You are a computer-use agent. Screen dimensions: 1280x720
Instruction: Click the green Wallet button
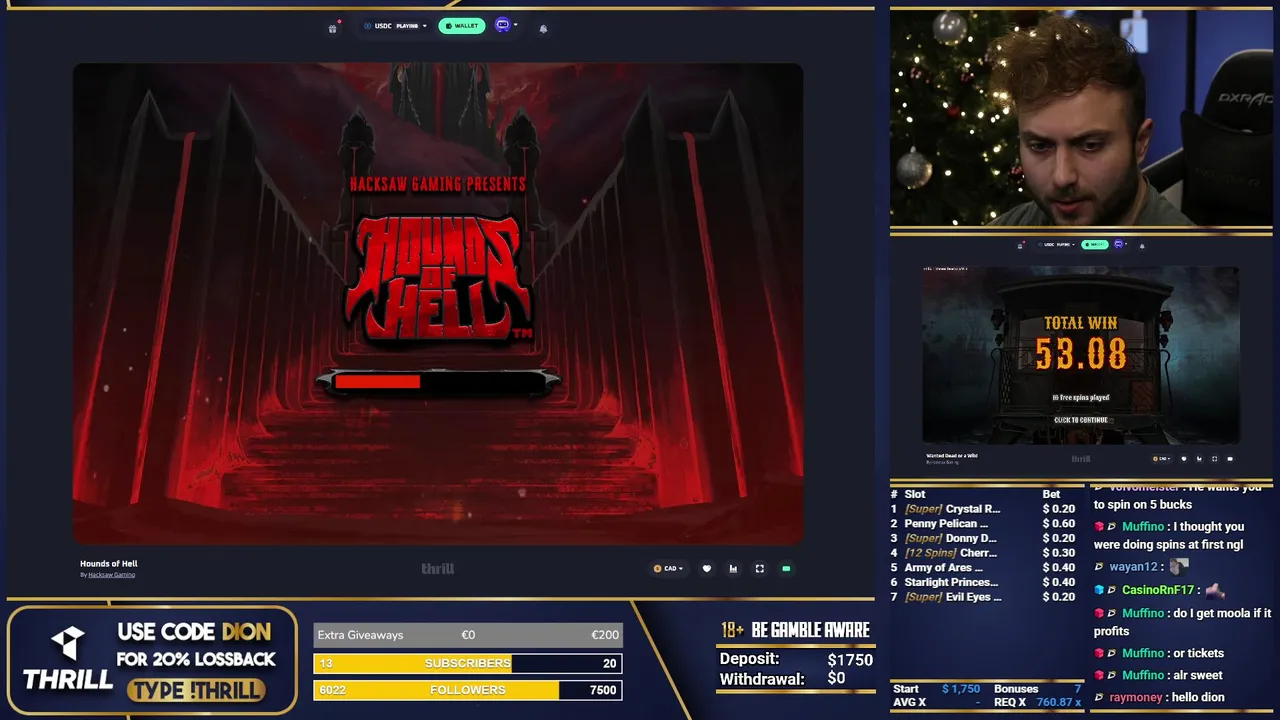[462, 26]
